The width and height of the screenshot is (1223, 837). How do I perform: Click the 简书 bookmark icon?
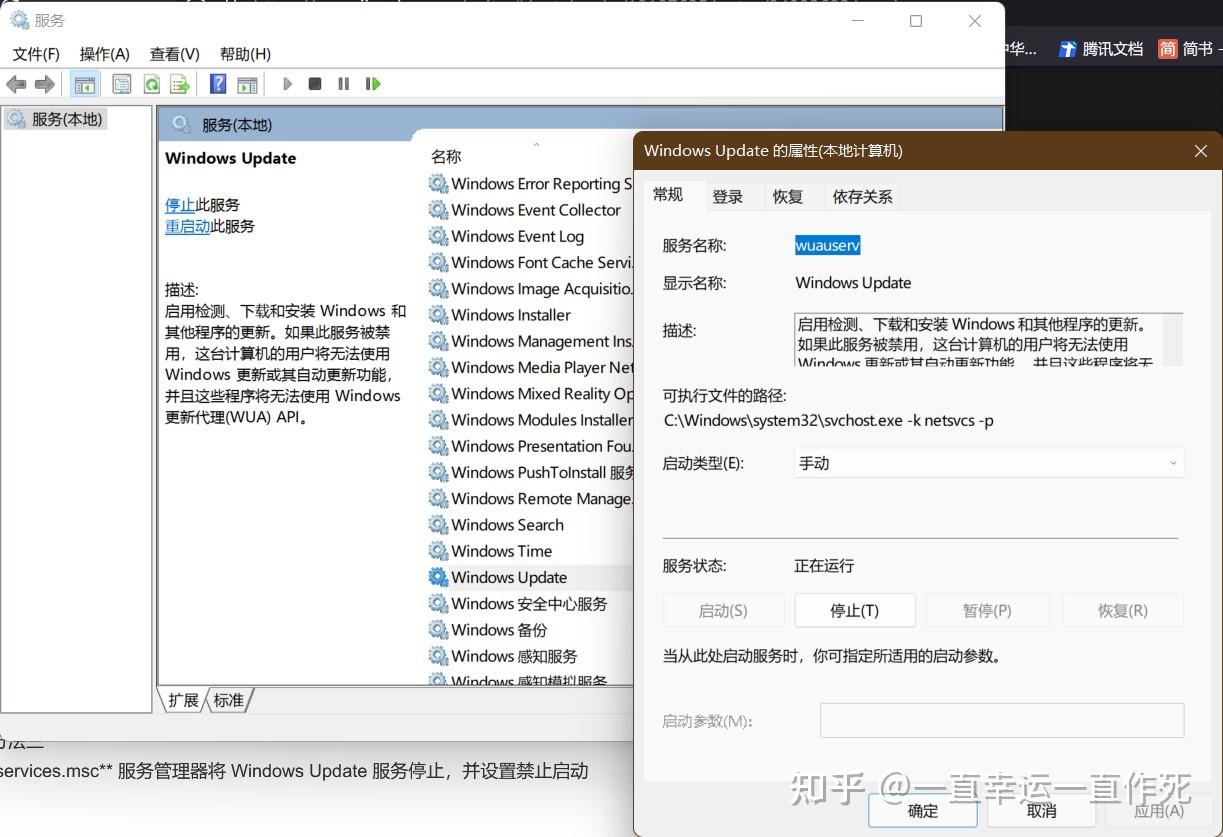(x=1167, y=49)
